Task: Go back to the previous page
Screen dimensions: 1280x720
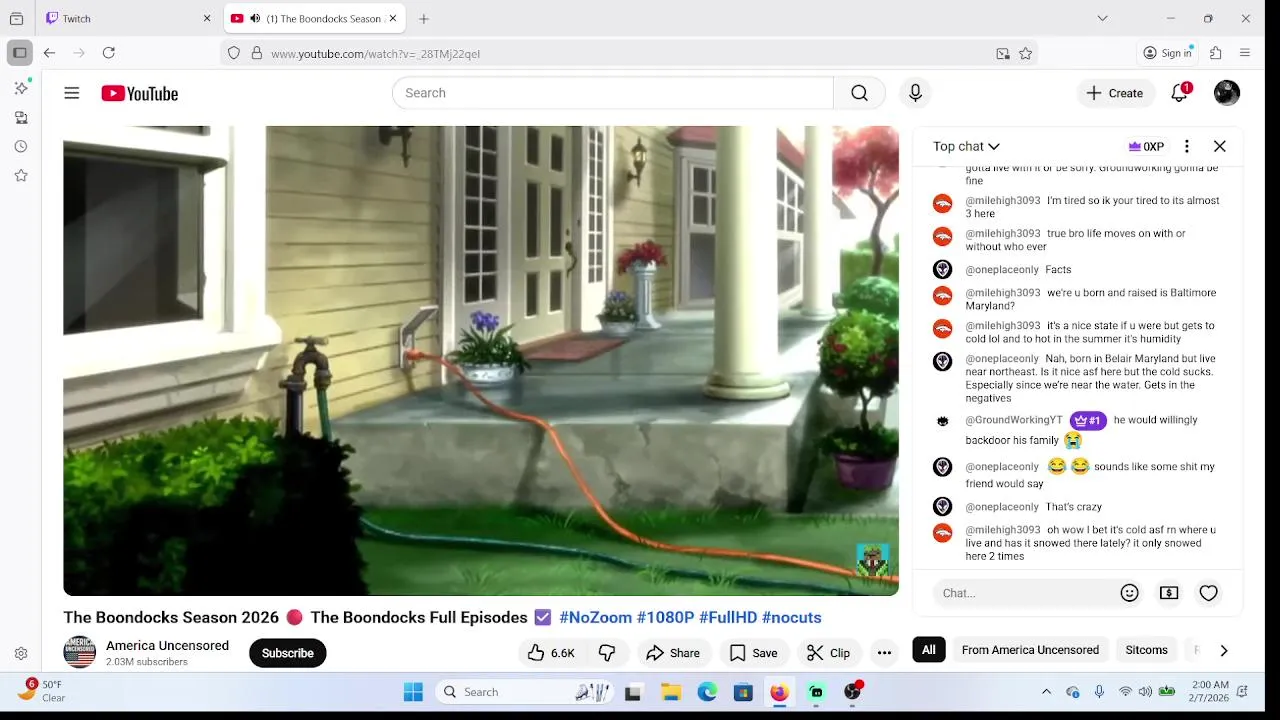Action: coord(49,53)
